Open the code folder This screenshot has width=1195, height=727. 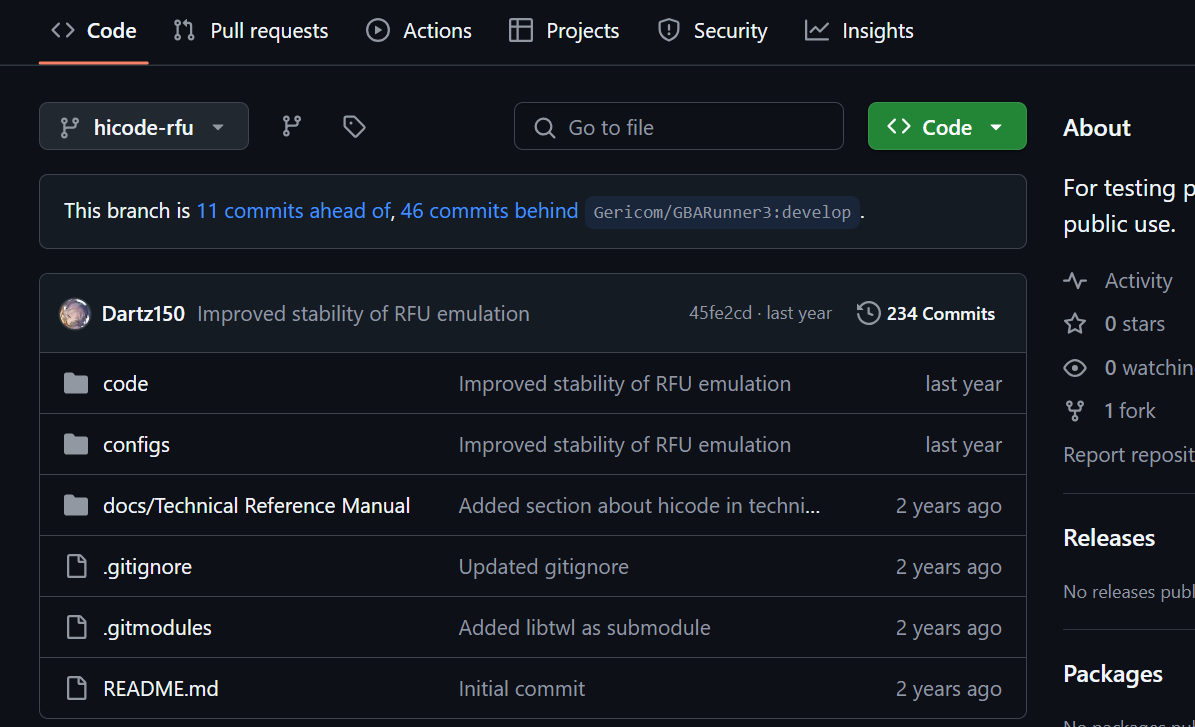click(126, 383)
